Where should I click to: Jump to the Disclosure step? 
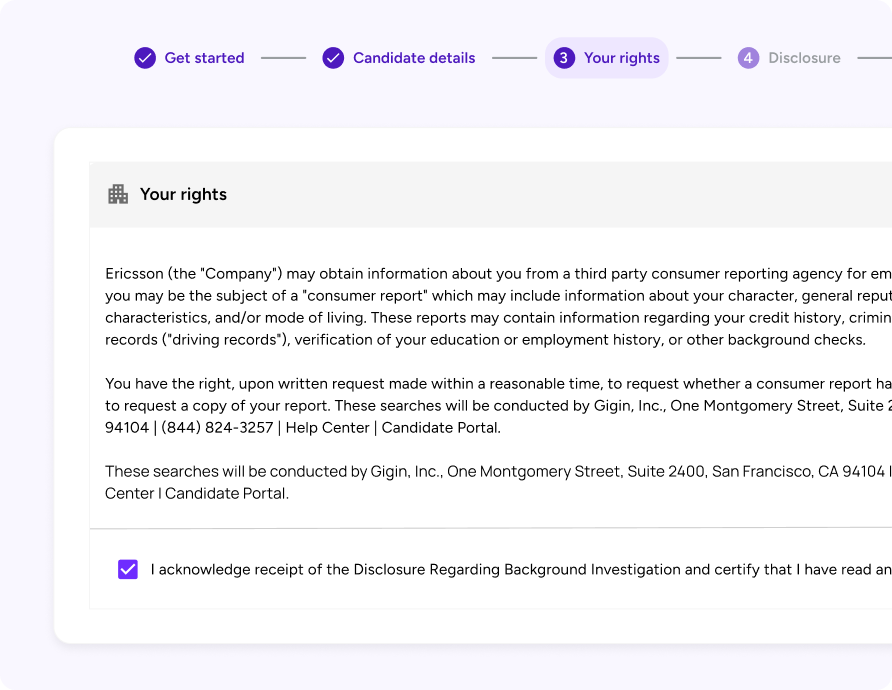click(804, 58)
